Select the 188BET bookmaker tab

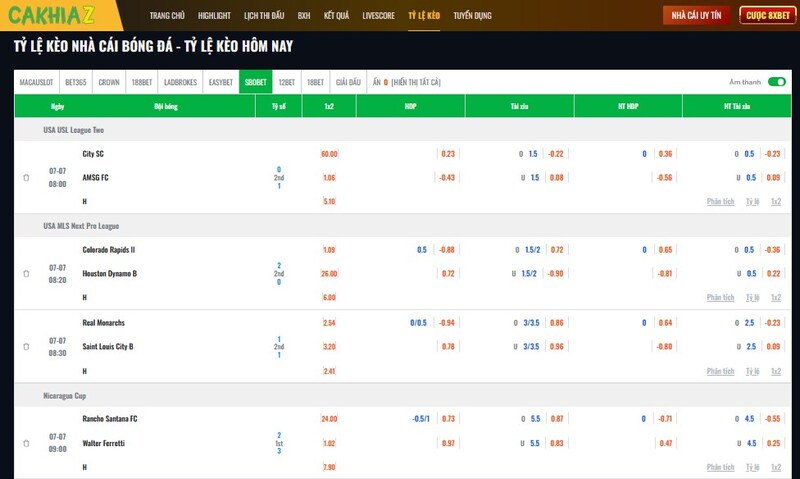(x=142, y=82)
